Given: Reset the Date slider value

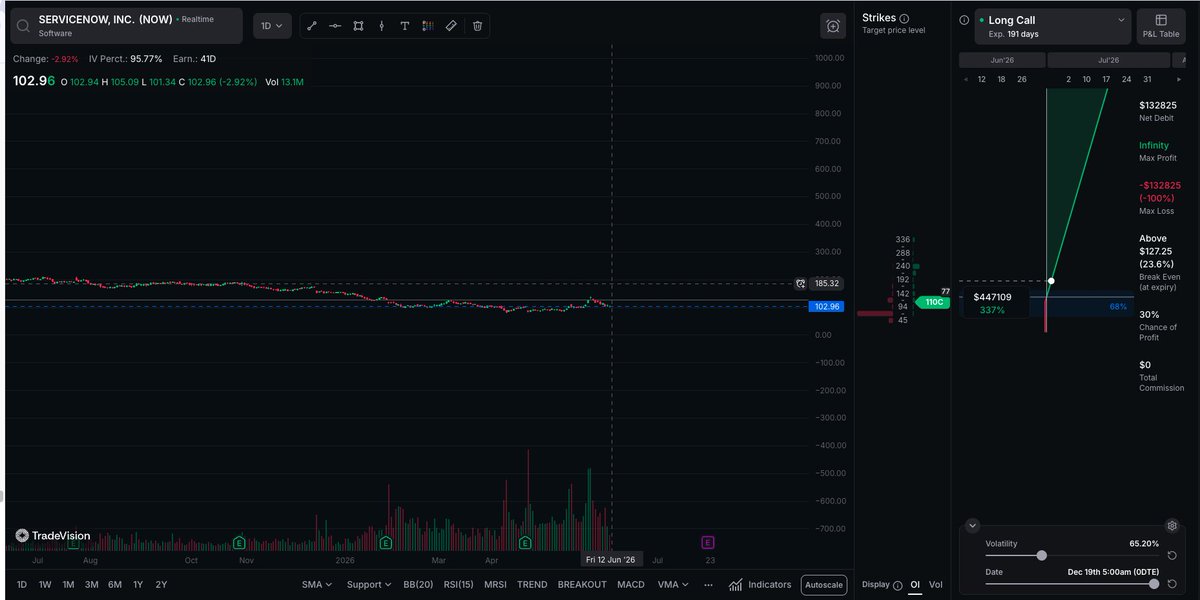Looking at the screenshot, I should click(1172, 583).
